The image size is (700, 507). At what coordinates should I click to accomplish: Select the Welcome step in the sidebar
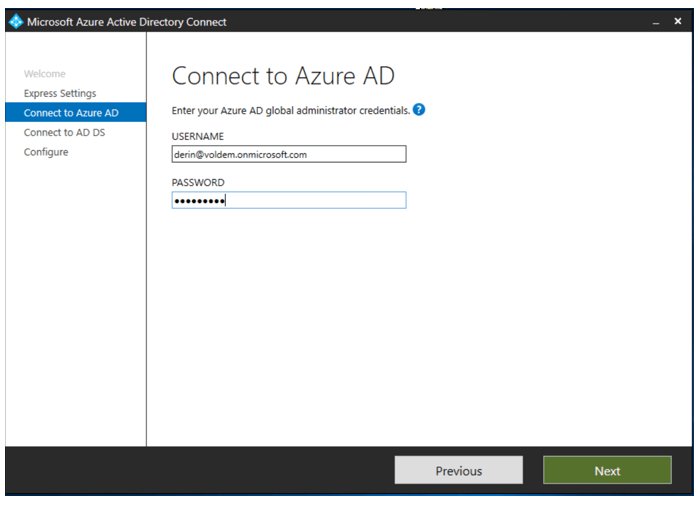pyautogui.click(x=45, y=74)
